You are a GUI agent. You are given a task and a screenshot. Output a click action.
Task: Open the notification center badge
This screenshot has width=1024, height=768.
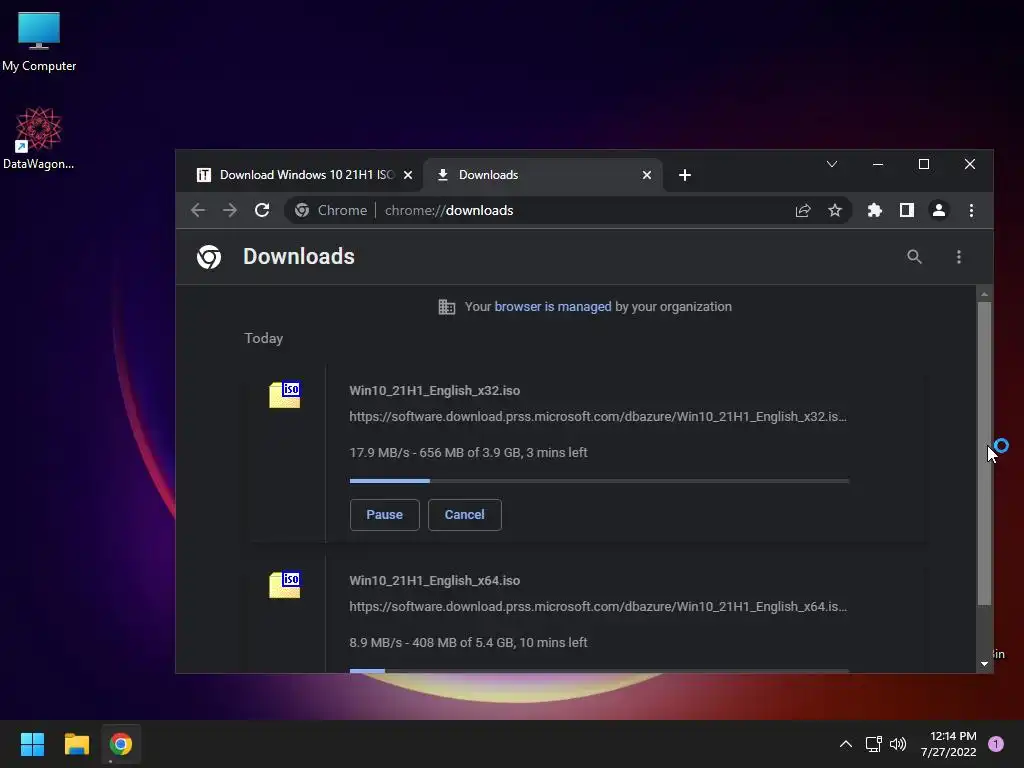point(996,744)
